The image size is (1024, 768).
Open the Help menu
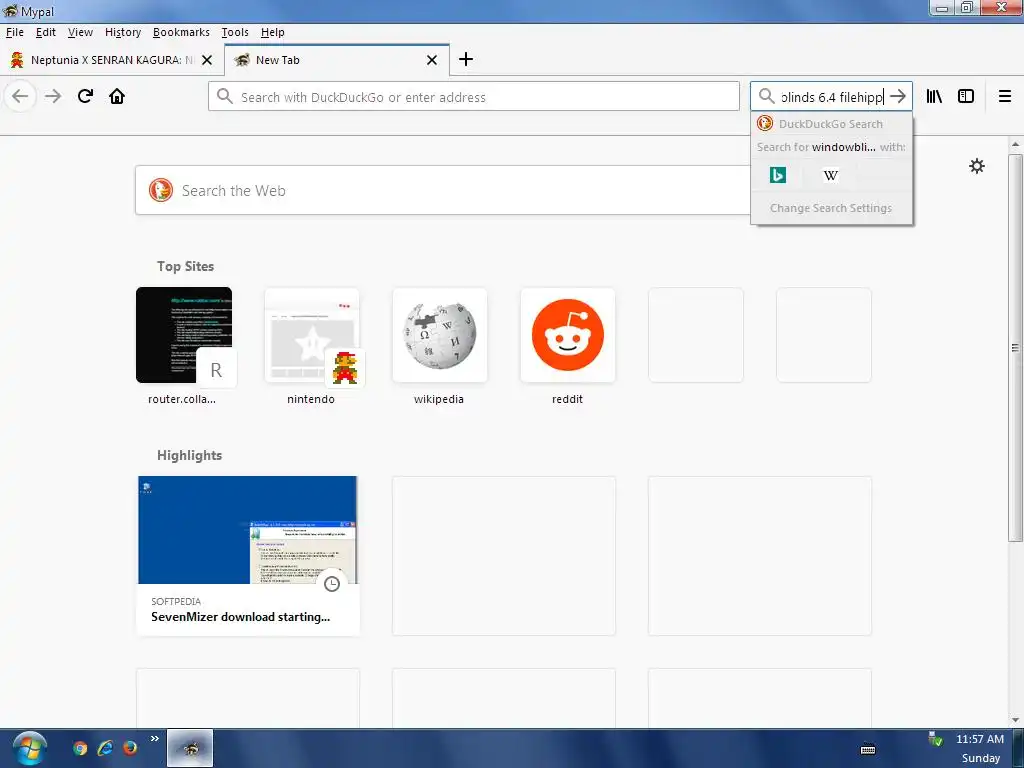272,32
